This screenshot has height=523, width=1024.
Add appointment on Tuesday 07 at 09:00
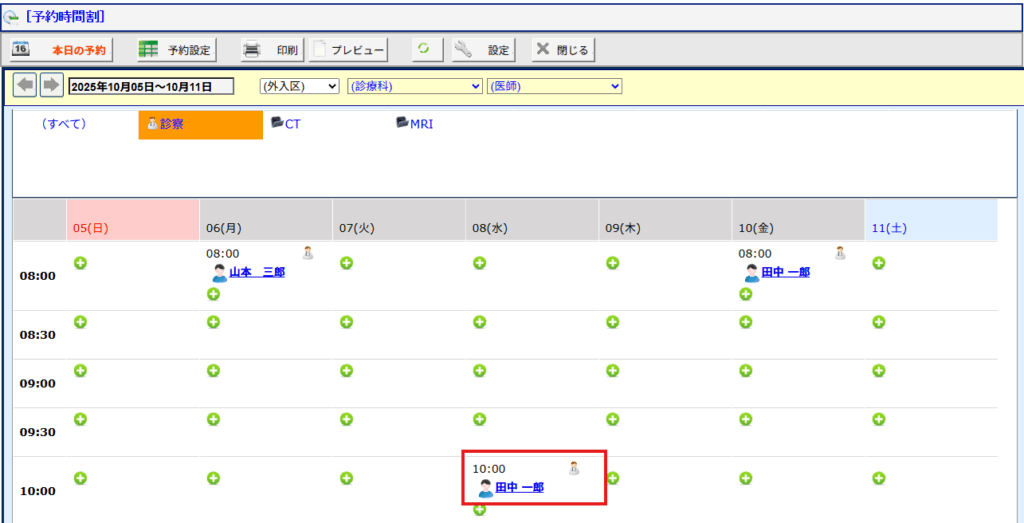(346, 370)
